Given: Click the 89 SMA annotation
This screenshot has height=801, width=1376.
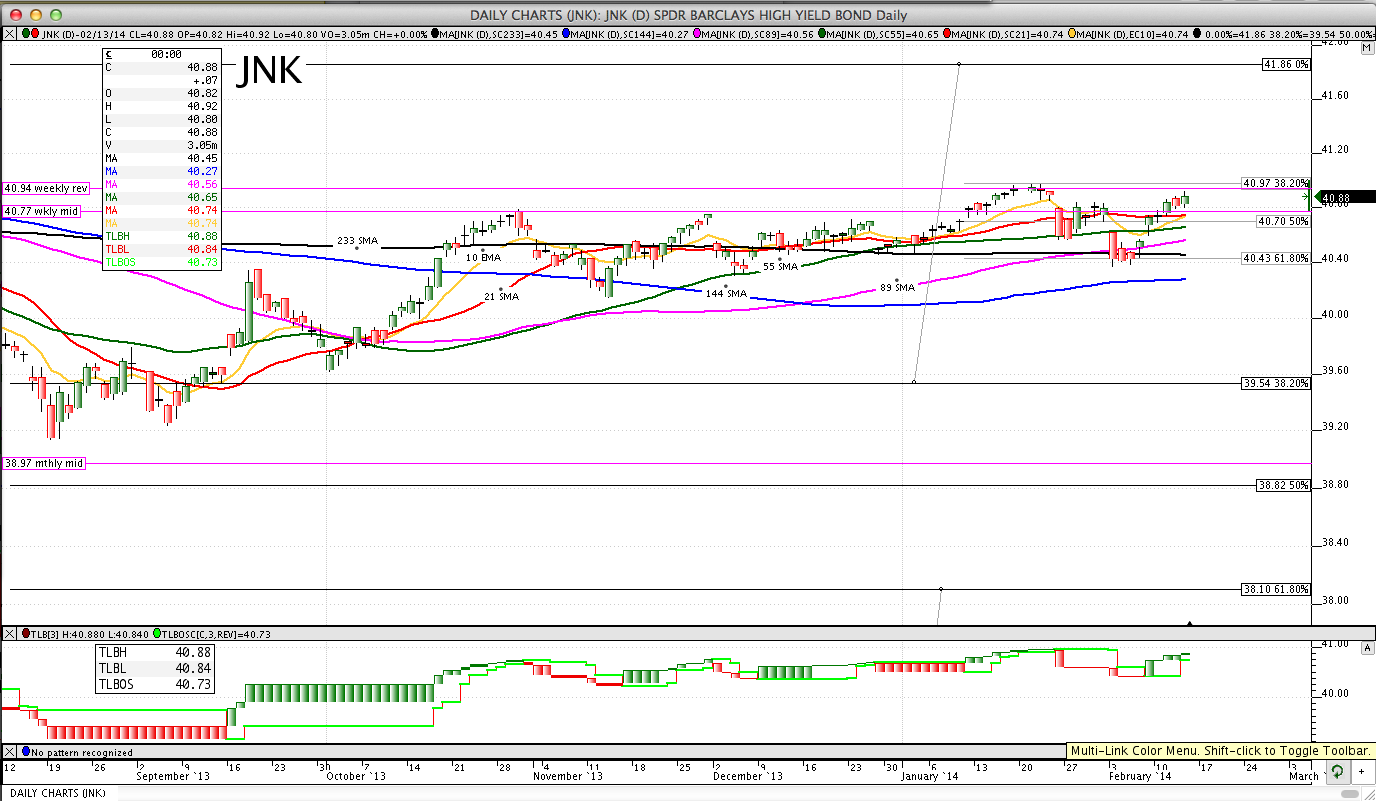Looking at the screenshot, I should (898, 287).
